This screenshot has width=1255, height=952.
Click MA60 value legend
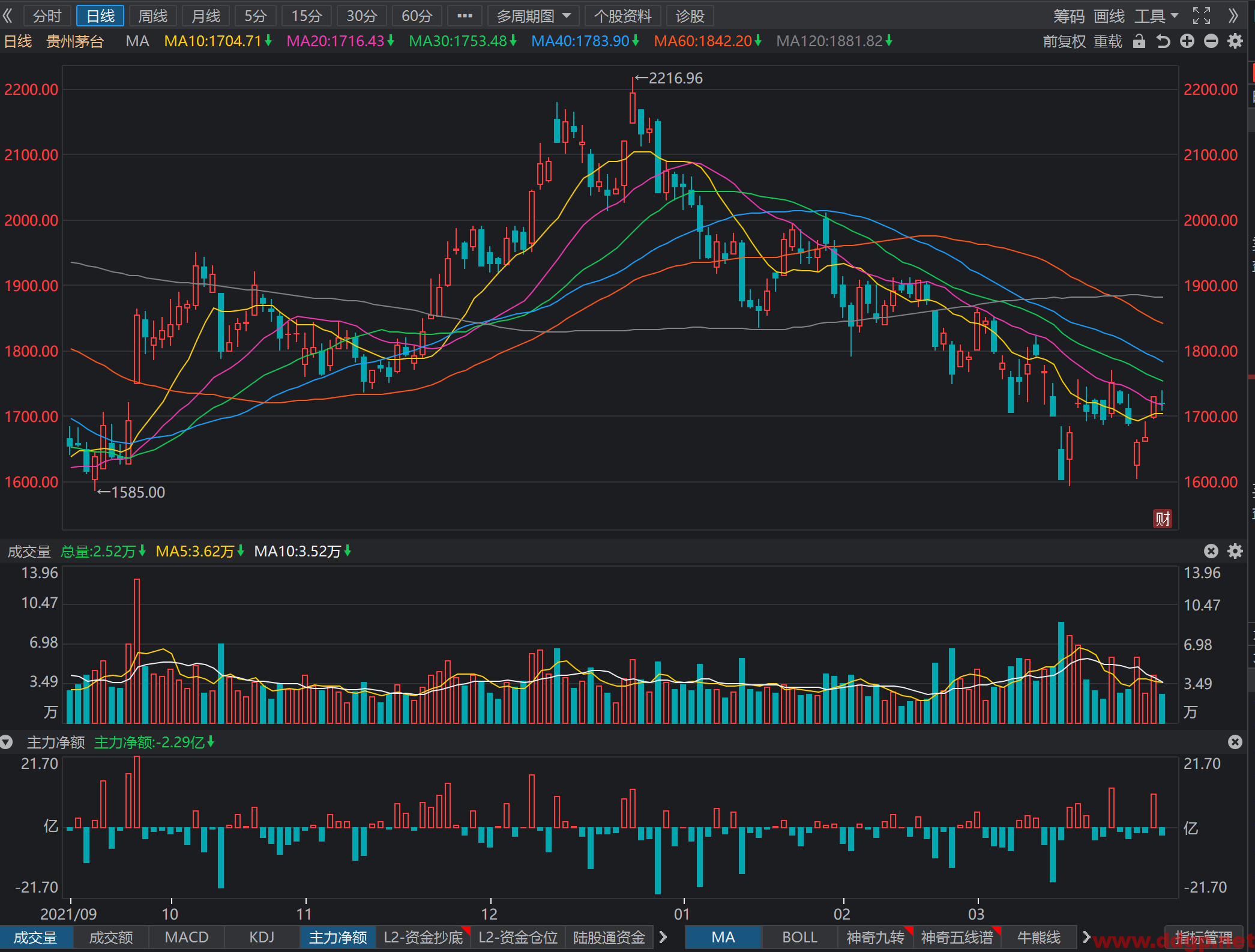point(708,41)
